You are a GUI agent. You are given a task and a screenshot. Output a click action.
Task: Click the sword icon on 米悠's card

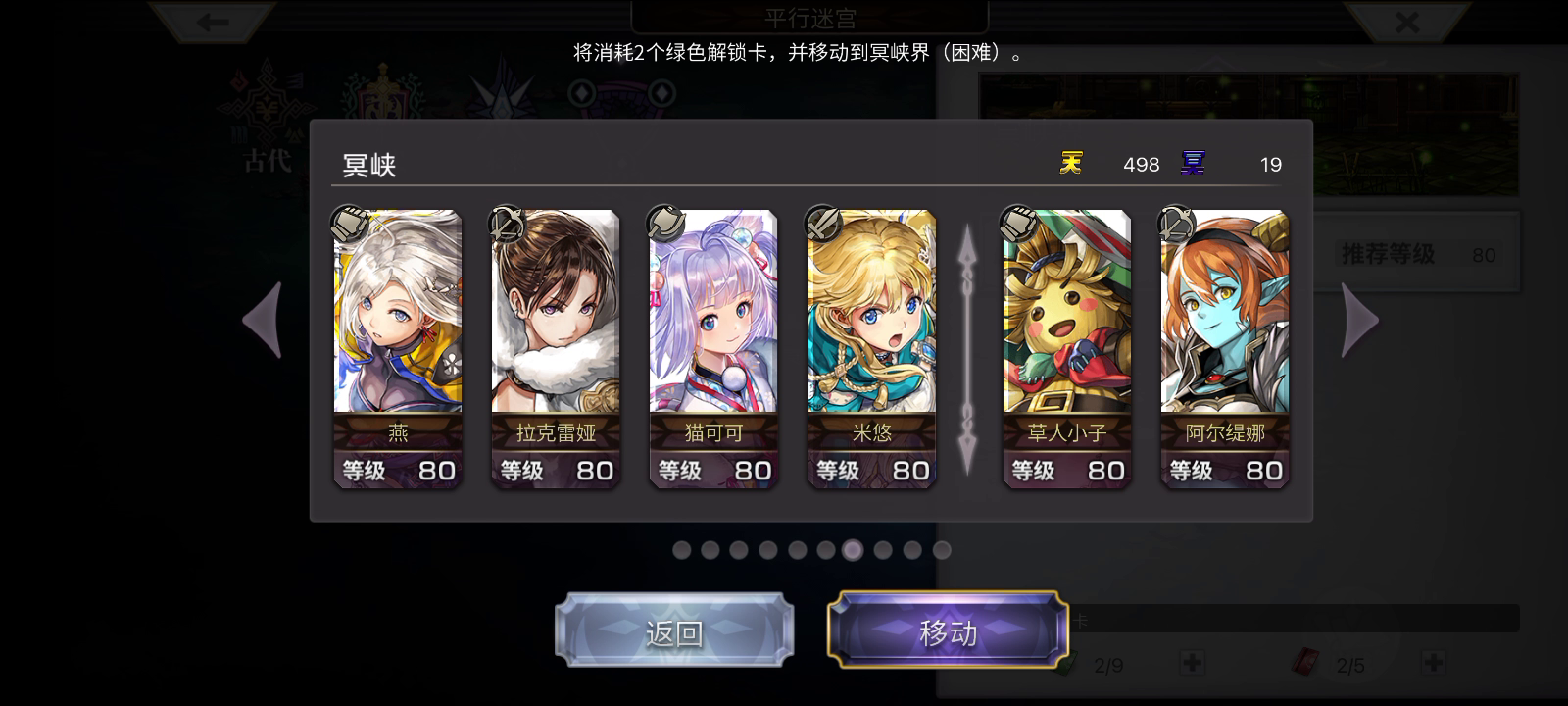click(822, 225)
